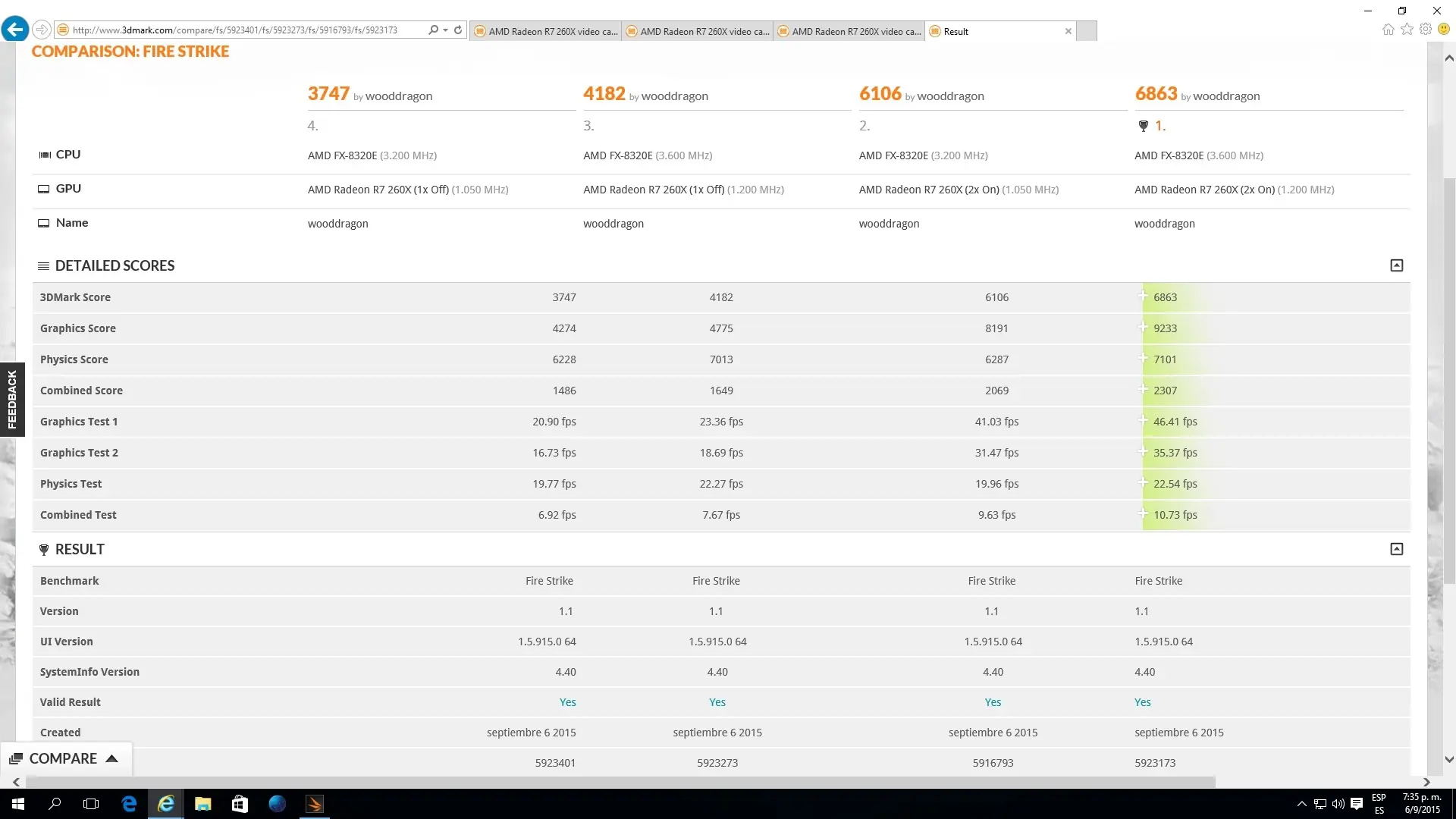This screenshot has height=819, width=1456.
Task: Open the 6863 score result
Action: pos(1156,94)
